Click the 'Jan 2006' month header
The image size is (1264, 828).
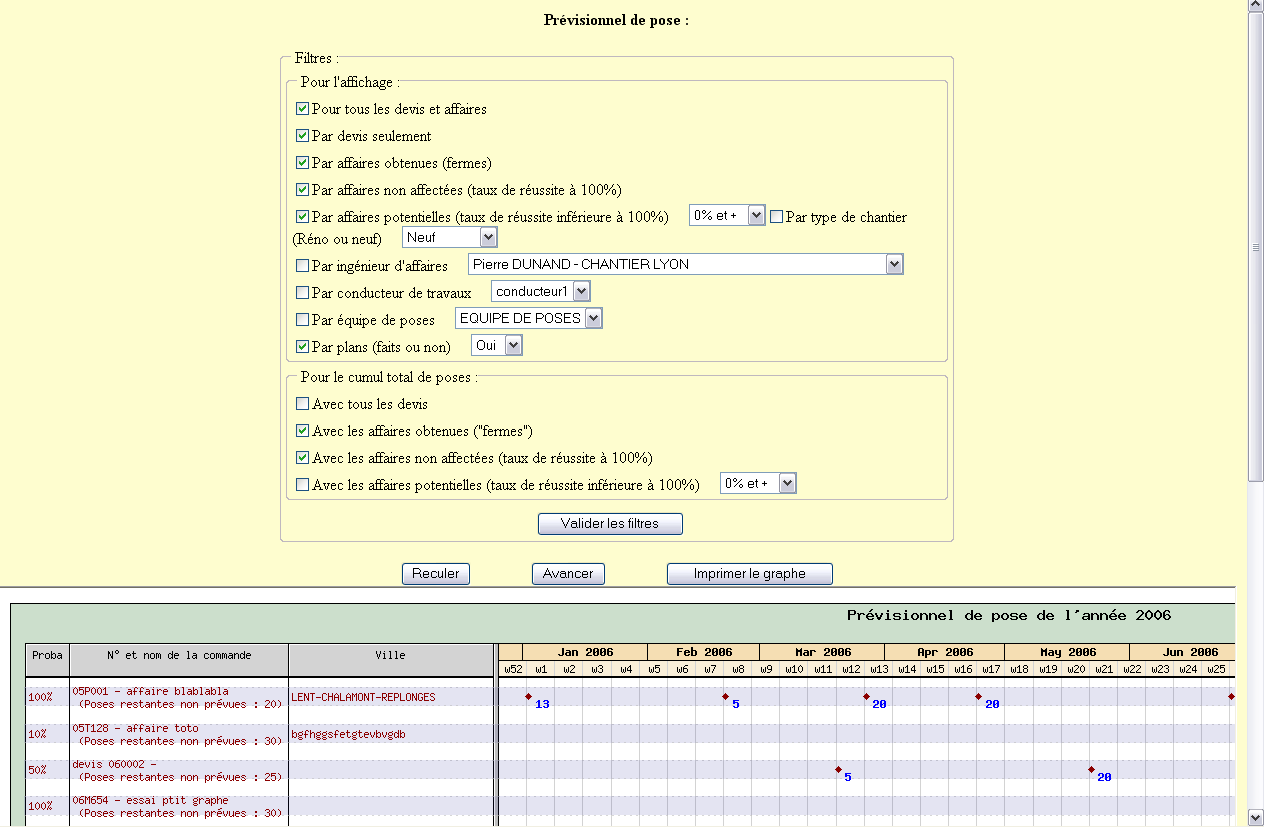tap(585, 652)
